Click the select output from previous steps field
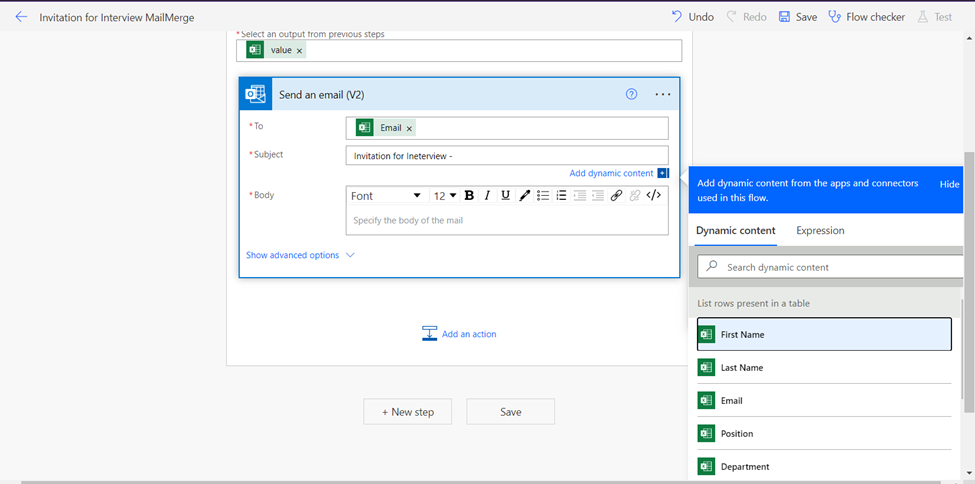The height and width of the screenshot is (484, 975). click(459, 51)
